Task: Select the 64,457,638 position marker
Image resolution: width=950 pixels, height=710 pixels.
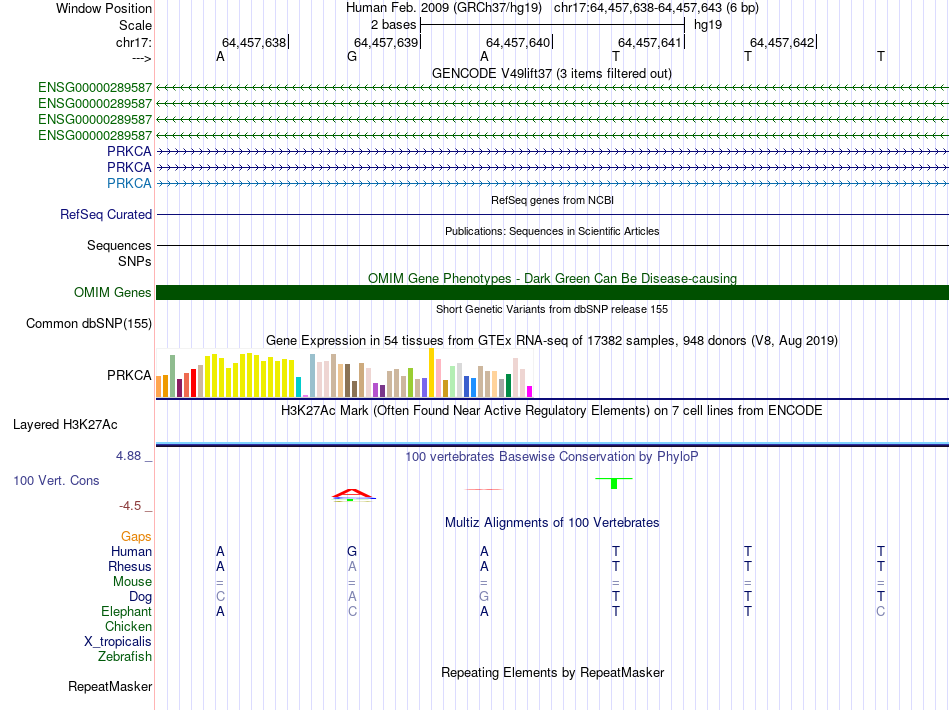Action: pyautogui.click(x=254, y=42)
